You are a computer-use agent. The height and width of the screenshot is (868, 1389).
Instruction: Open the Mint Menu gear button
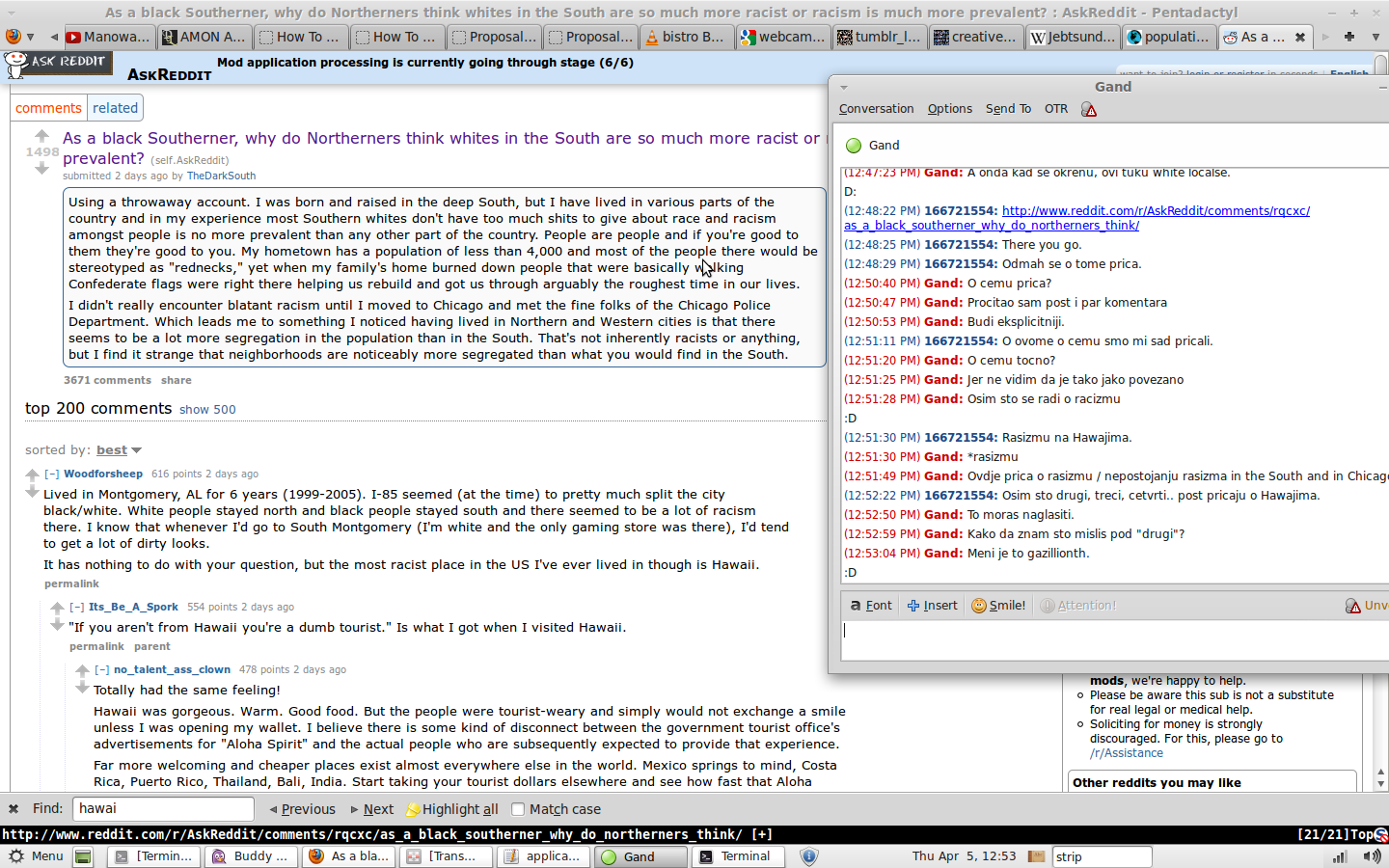tap(36, 856)
